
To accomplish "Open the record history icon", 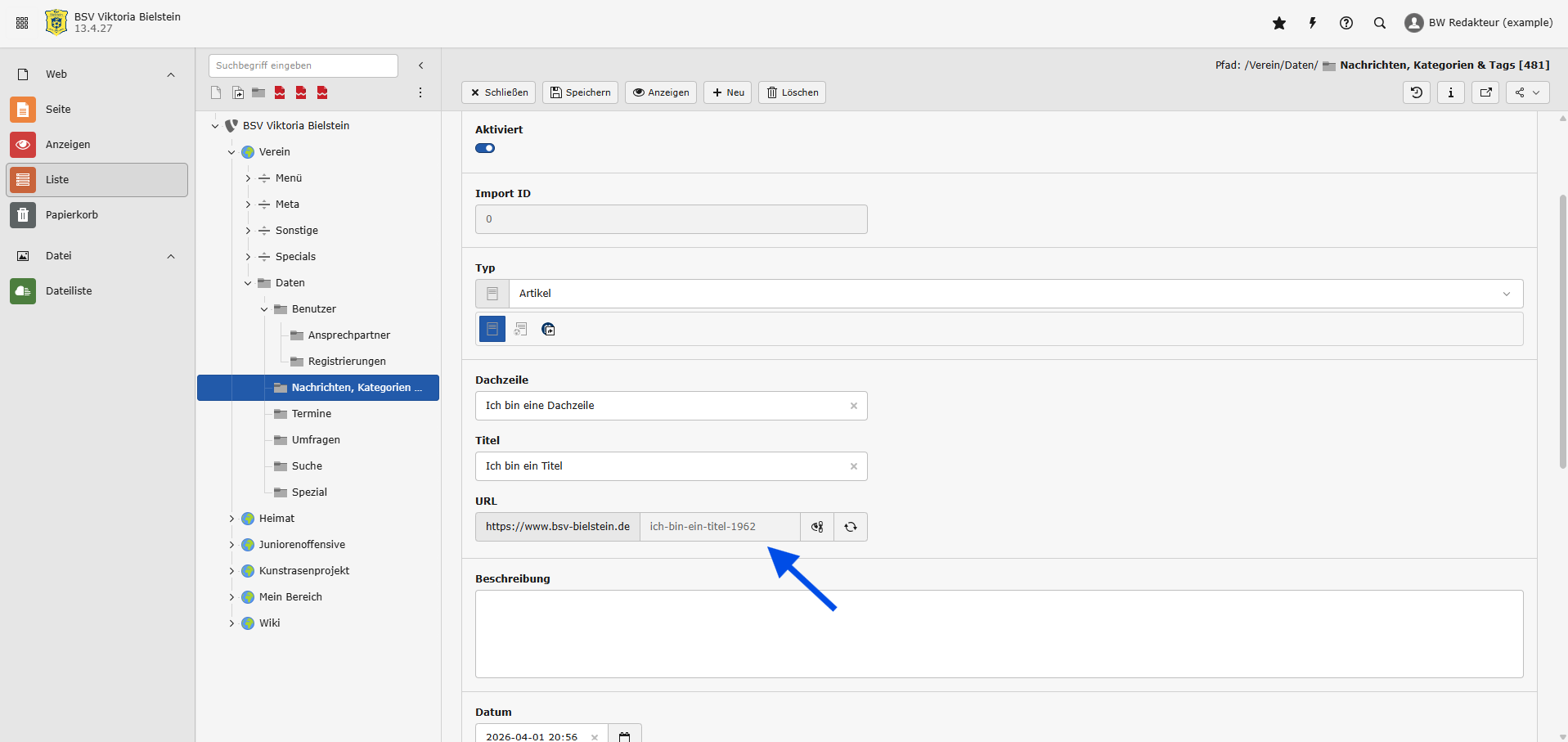I will pyautogui.click(x=1417, y=92).
